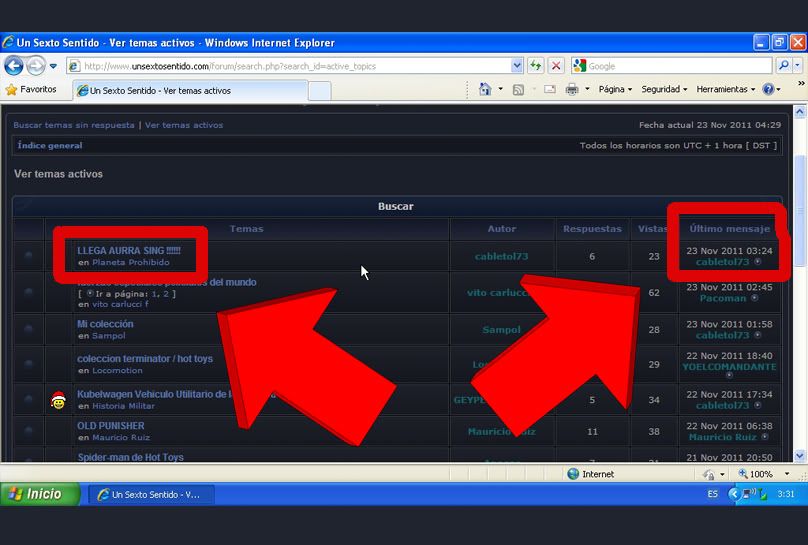Open the Página menu

pyautogui.click(x=615, y=89)
